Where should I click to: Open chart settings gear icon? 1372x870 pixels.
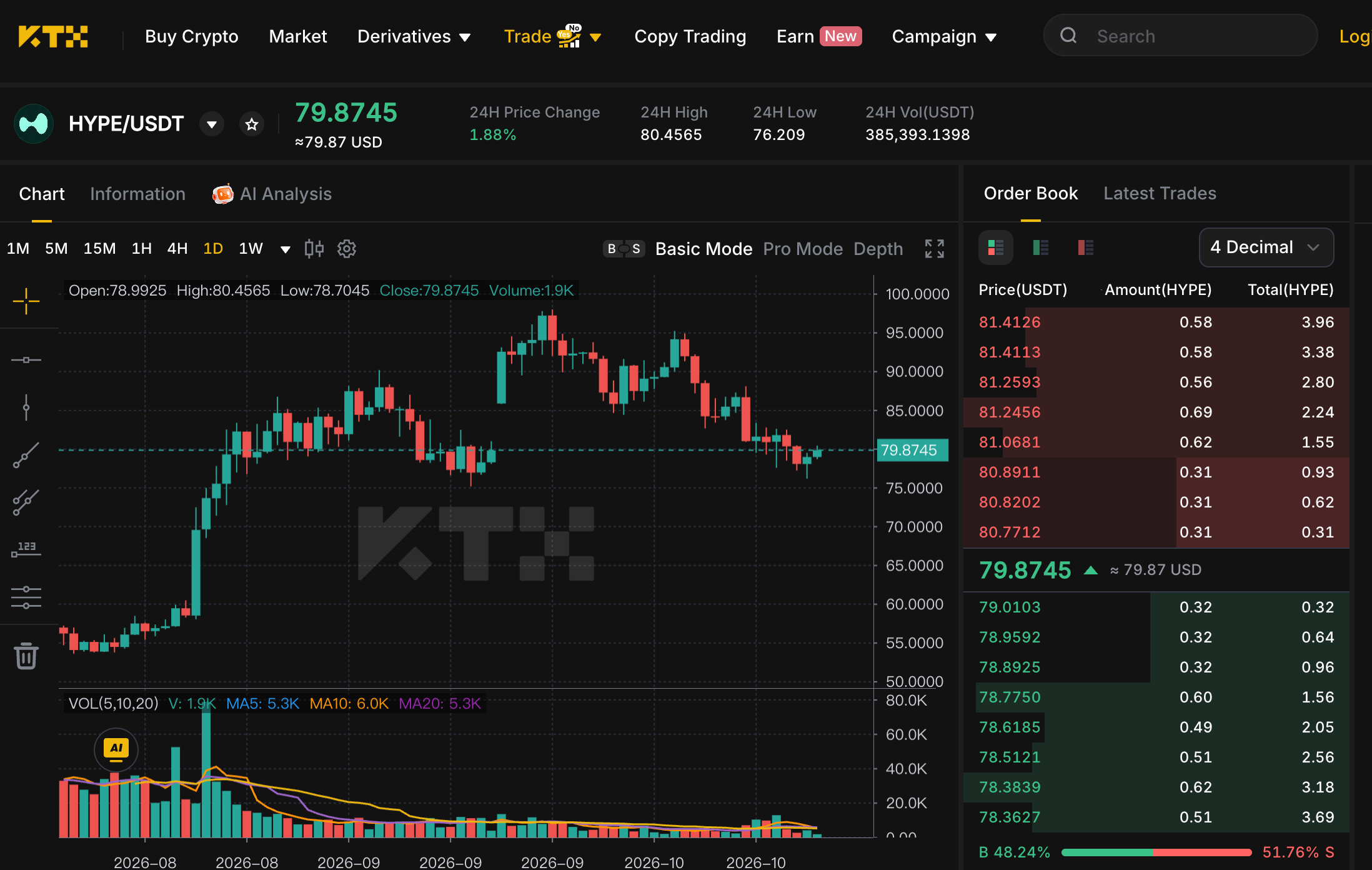tap(347, 249)
